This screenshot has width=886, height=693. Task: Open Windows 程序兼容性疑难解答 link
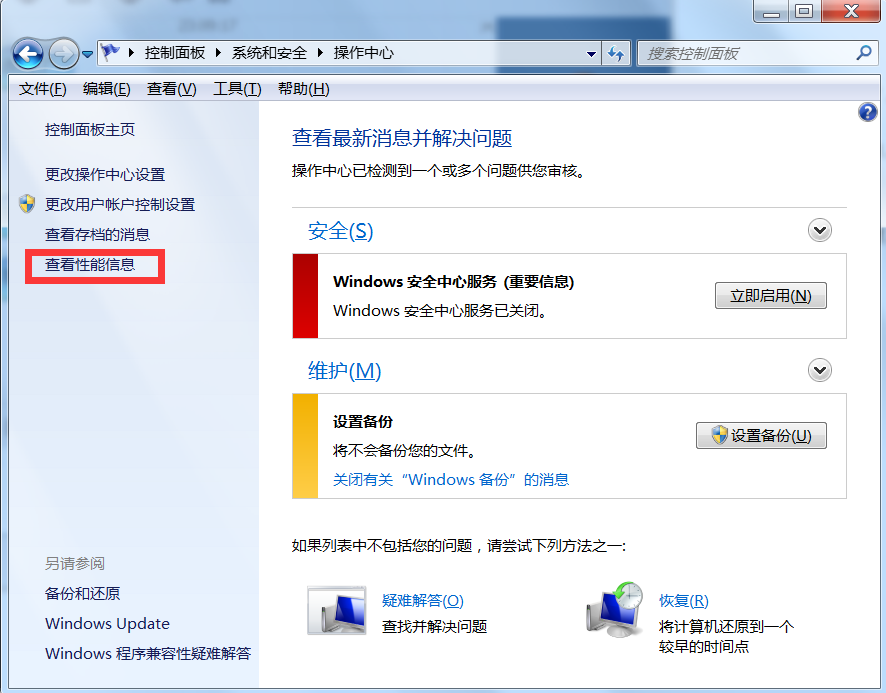[148, 653]
